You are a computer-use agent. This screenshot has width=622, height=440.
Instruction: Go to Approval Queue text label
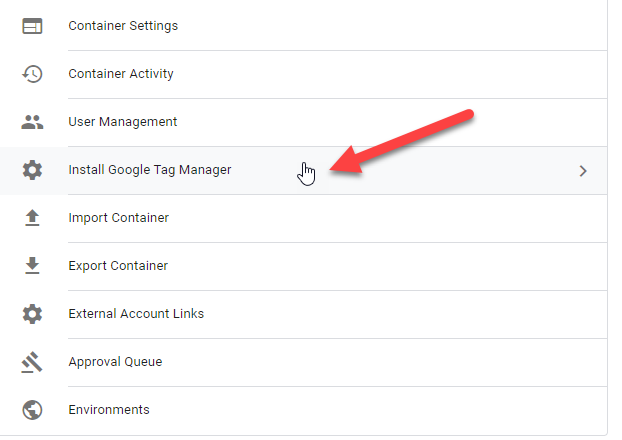pyautogui.click(x=115, y=362)
